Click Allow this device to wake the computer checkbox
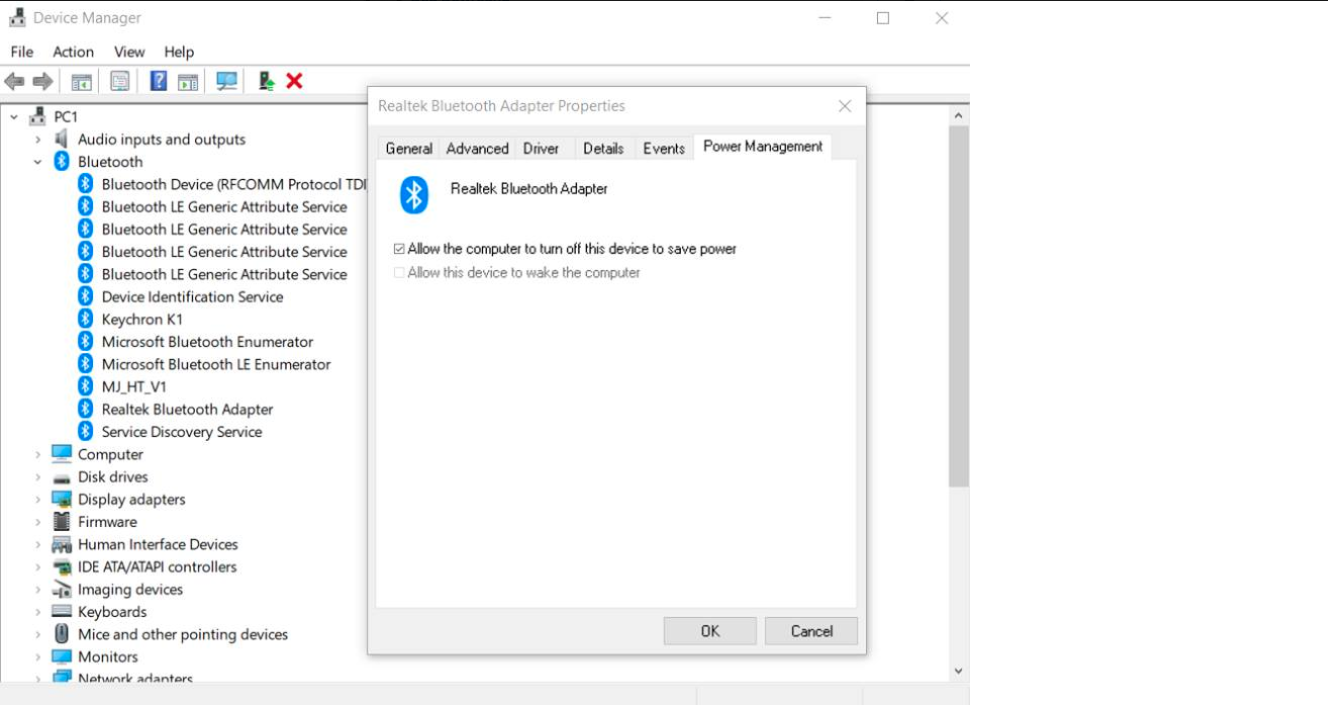The height and width of the screenshot is (705, 1328). tap(399, 272)
